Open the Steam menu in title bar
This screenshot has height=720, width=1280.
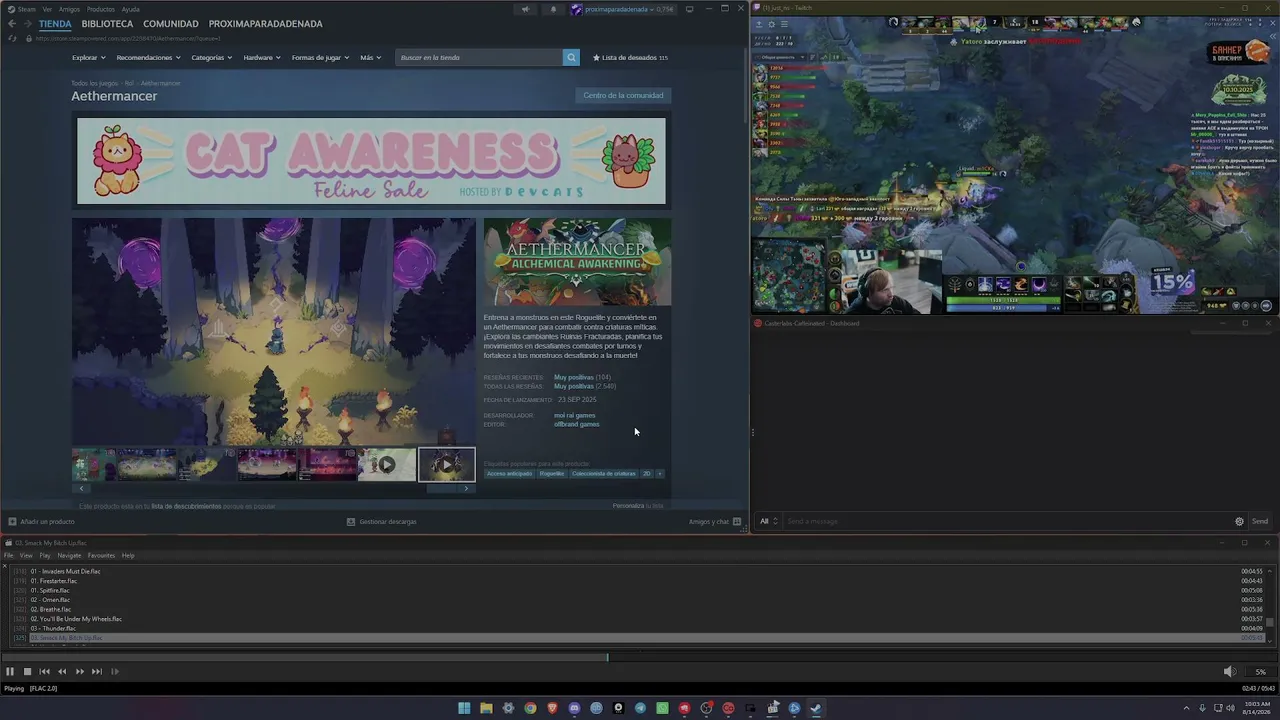[x=27, y=9]
